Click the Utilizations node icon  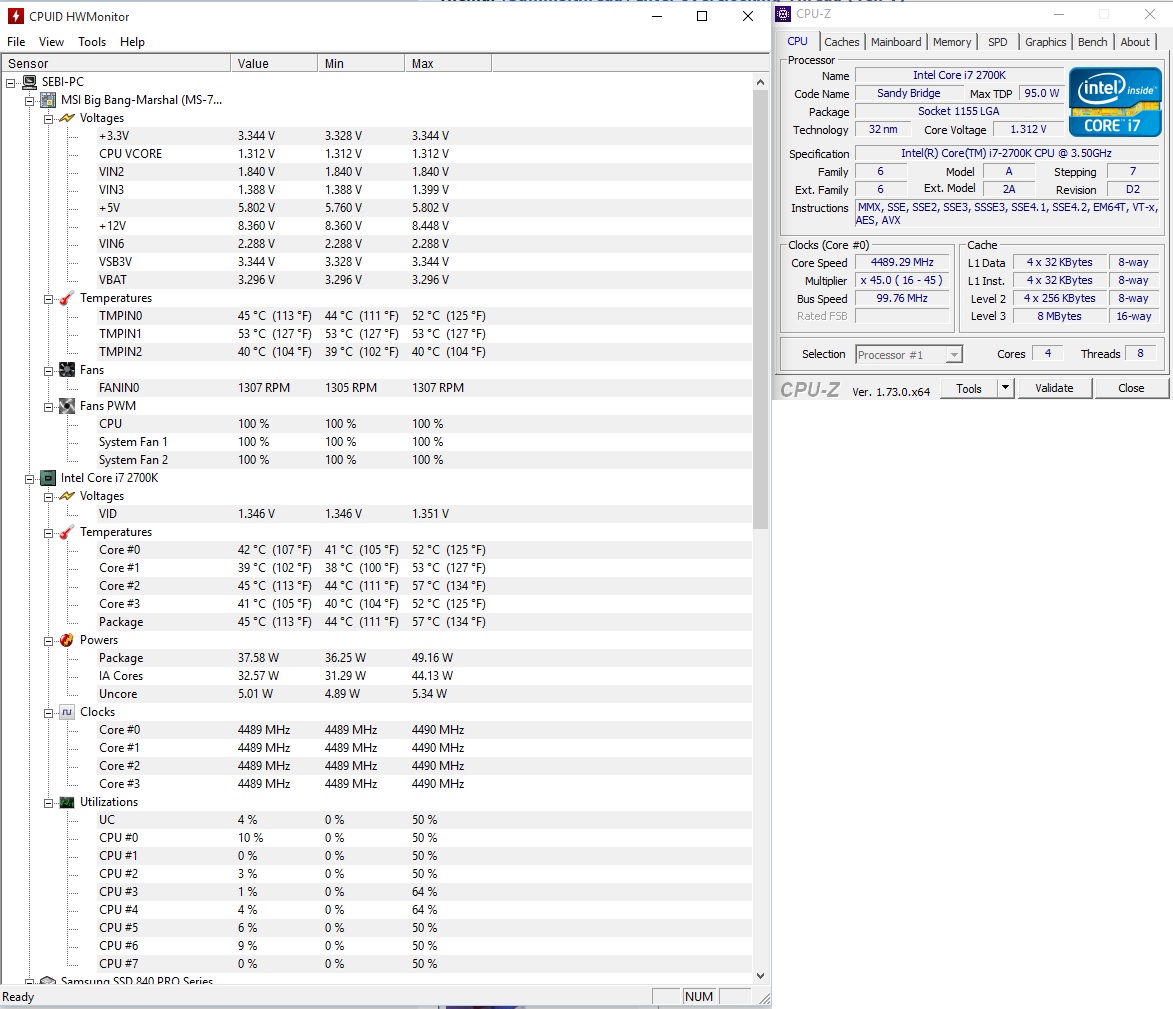coord(67,802)
